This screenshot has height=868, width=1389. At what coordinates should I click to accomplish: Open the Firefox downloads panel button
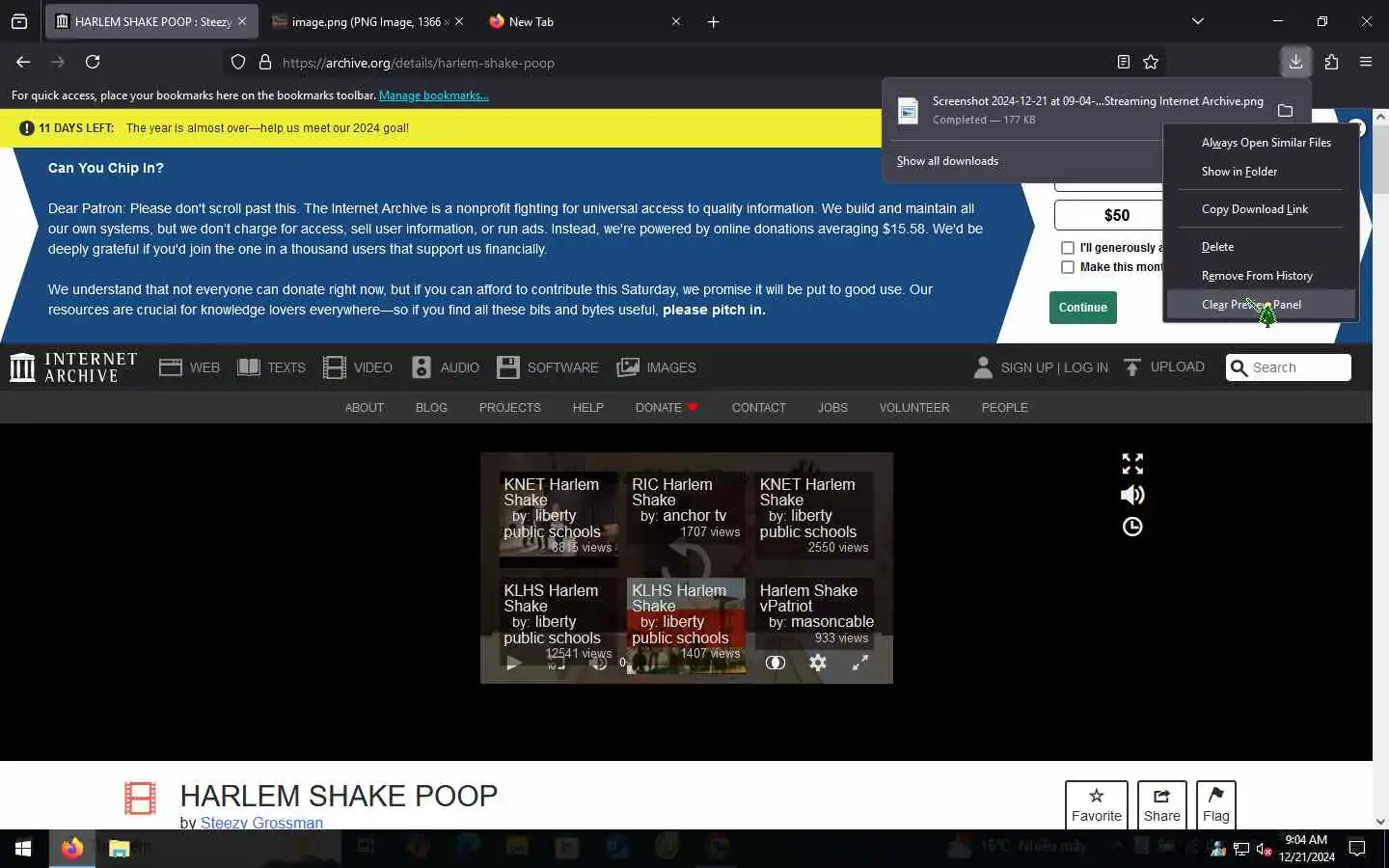[x=1295, y=62]
